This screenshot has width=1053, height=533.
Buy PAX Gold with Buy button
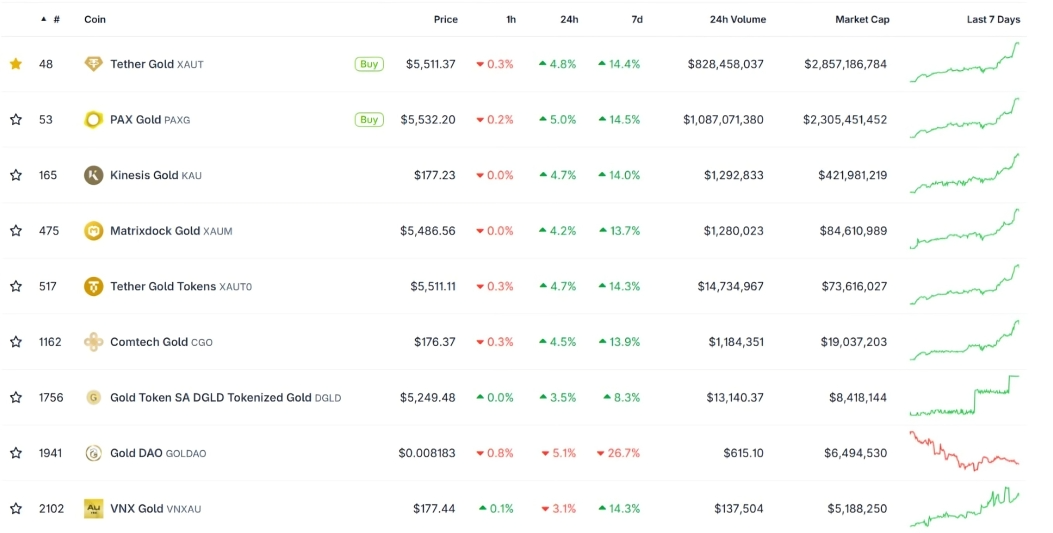pyautogui.click(x=369, y=119)
